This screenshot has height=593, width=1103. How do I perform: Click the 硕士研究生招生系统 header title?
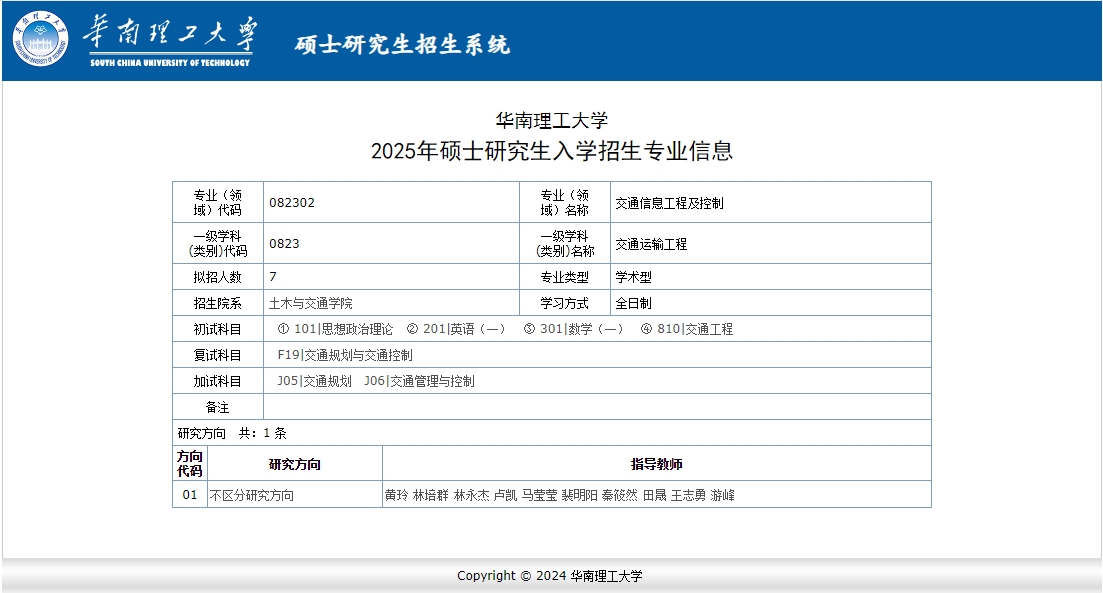point(402,44)
